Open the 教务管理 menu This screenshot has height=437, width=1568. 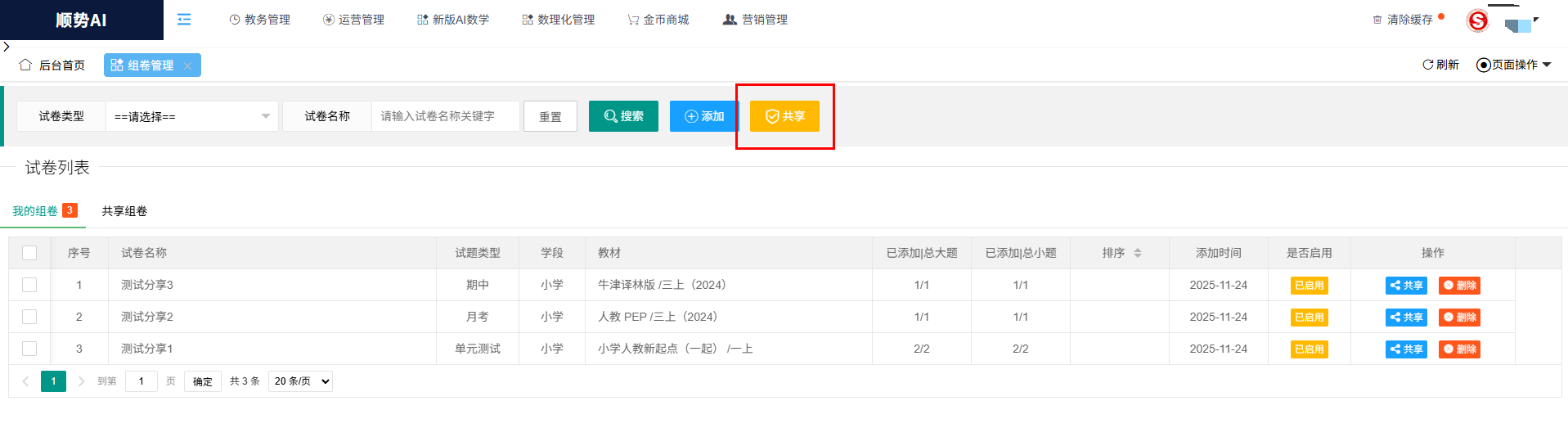tap(259, 20)
